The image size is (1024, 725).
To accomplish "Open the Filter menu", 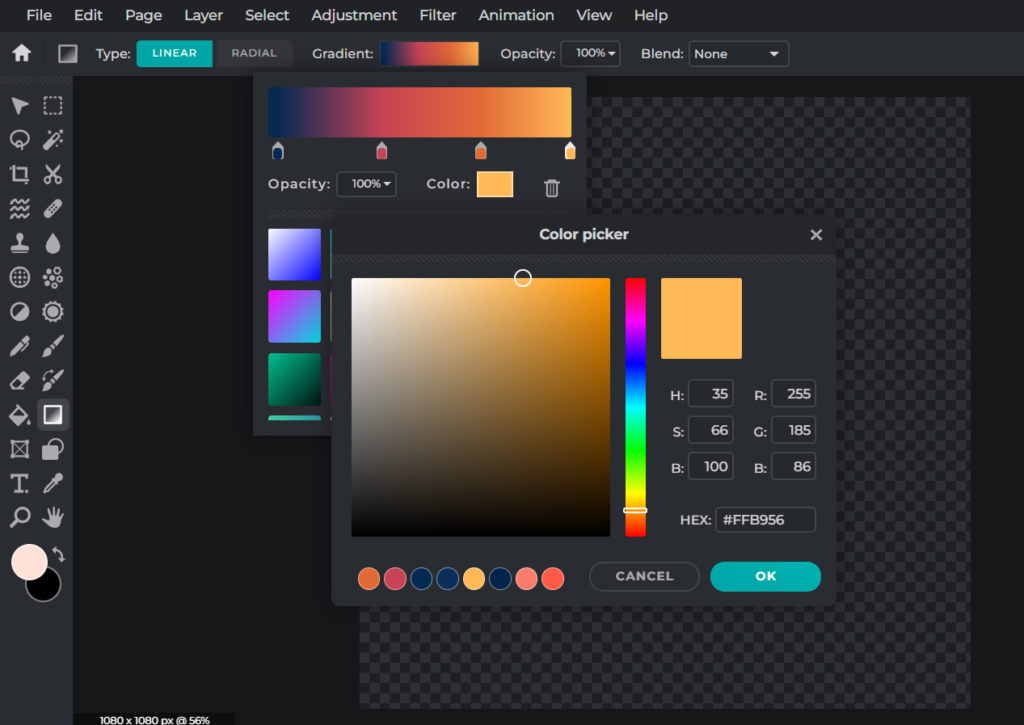I will 437,15.
